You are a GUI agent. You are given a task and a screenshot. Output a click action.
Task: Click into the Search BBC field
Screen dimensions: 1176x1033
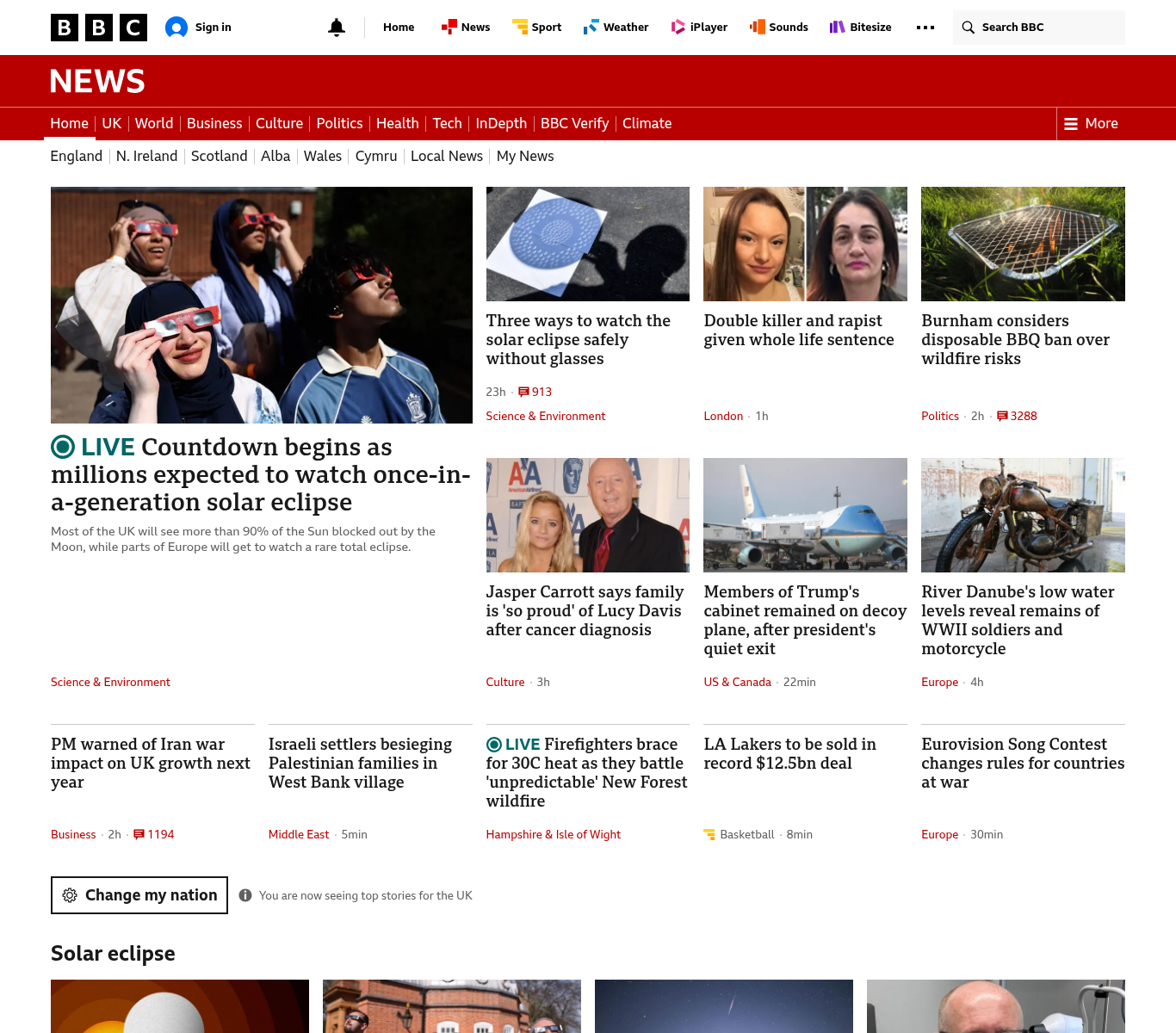point(1039,28)
